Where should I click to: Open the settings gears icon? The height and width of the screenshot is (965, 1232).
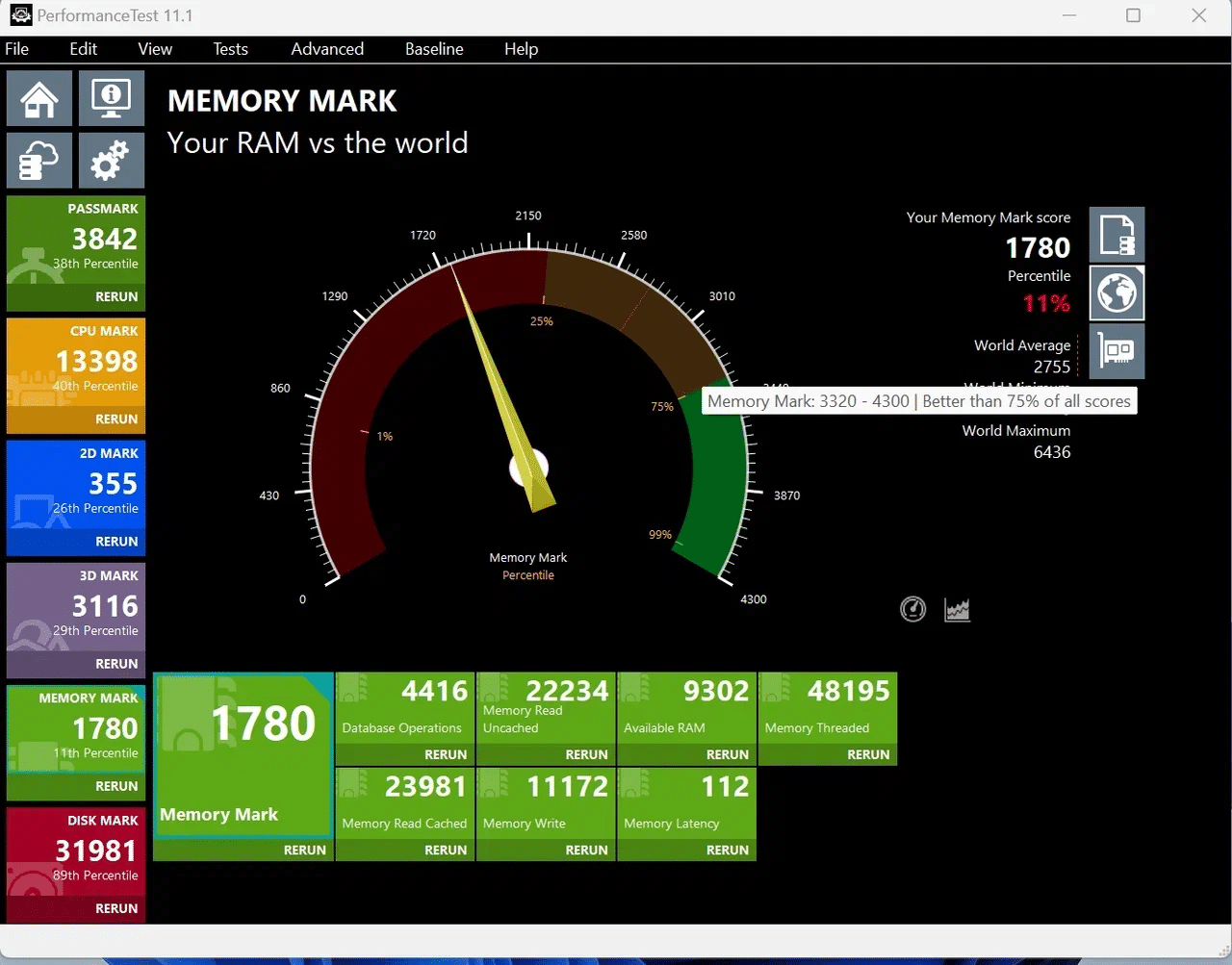(112, 160)
